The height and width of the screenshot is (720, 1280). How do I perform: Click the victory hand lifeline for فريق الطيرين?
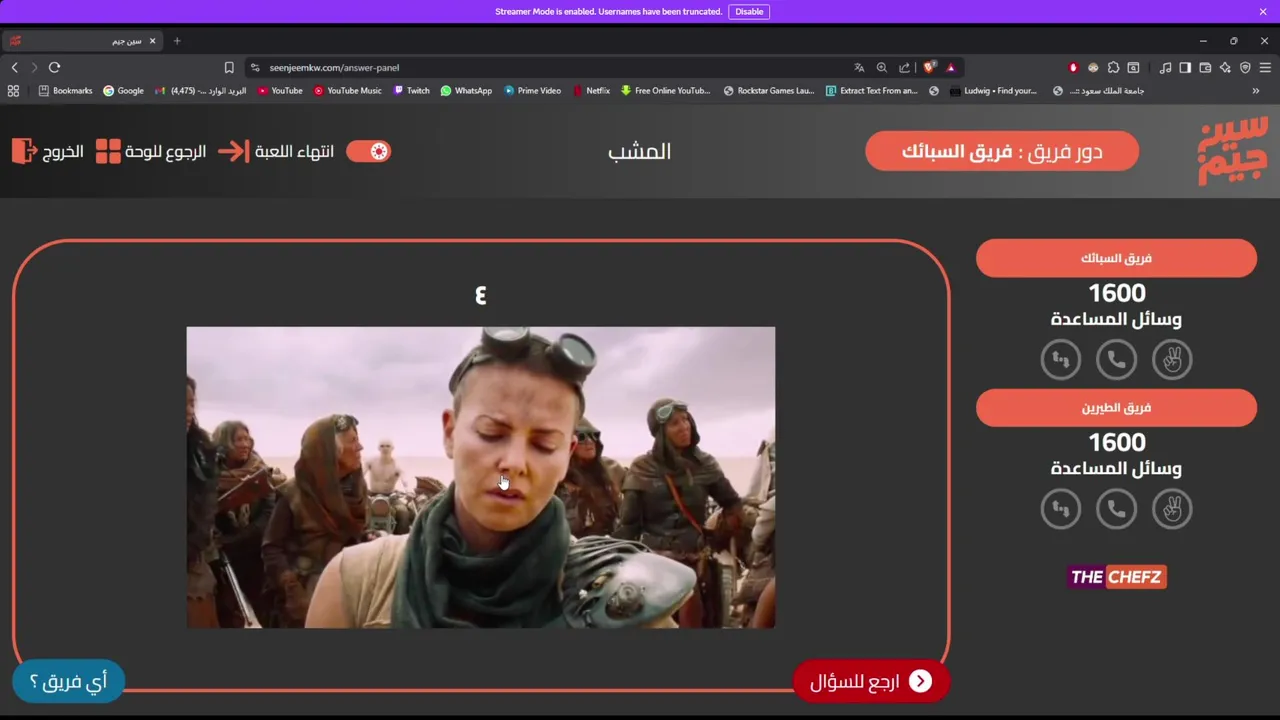pyautogui.click(x=1172, y=509)
